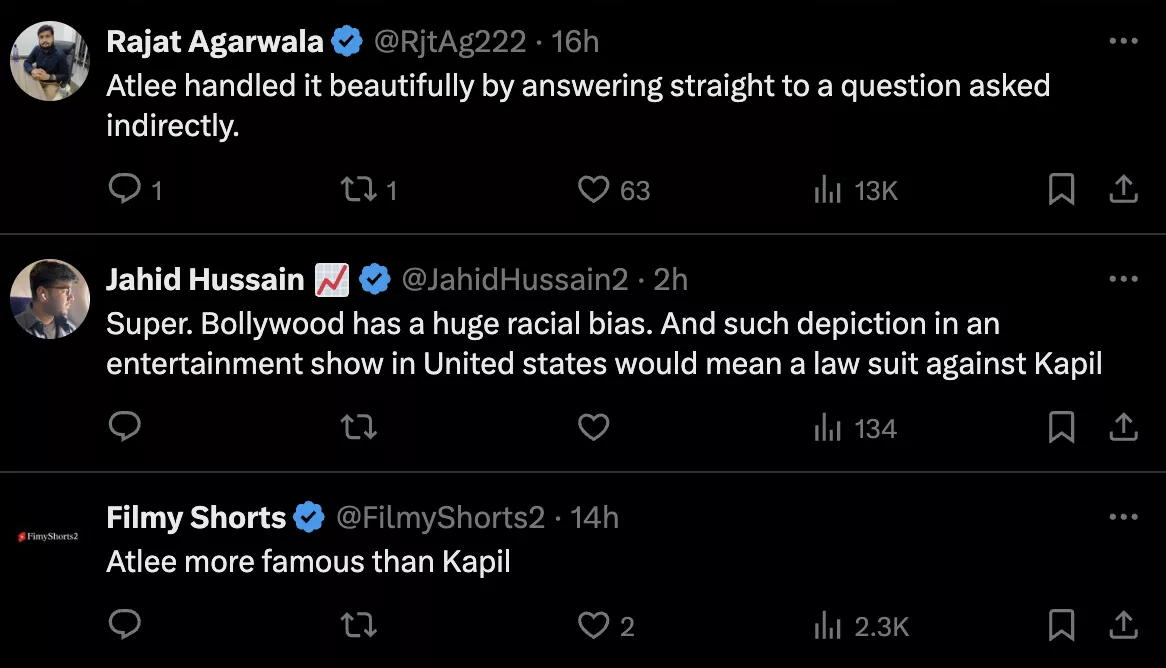Image resolution: width=1166 pixels, height=668 pixels.
Task: Bookmark the Filmy Shorts tweet
Action: [x=1061, y=626]
